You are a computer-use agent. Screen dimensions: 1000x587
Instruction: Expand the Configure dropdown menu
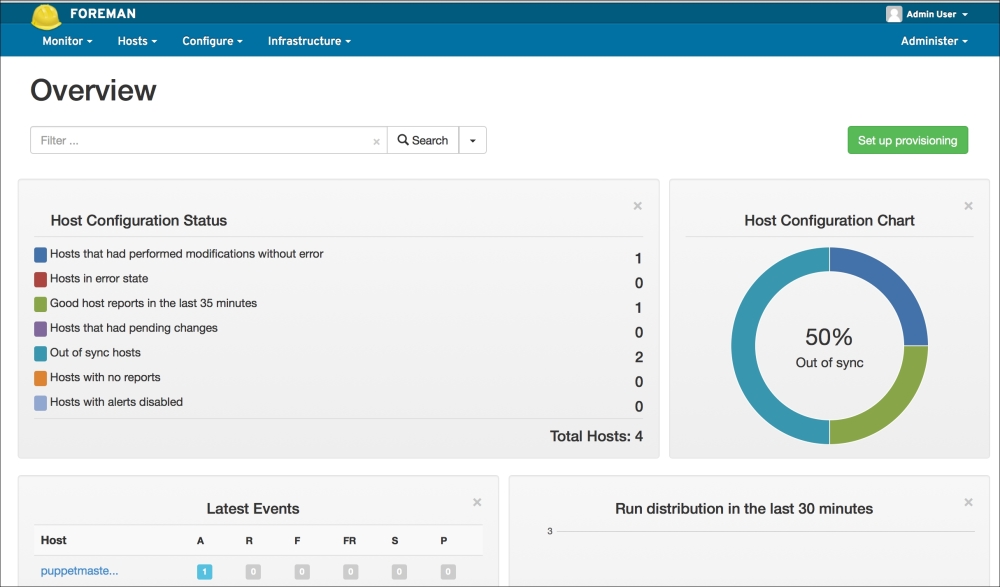click(x=212, y=41)
